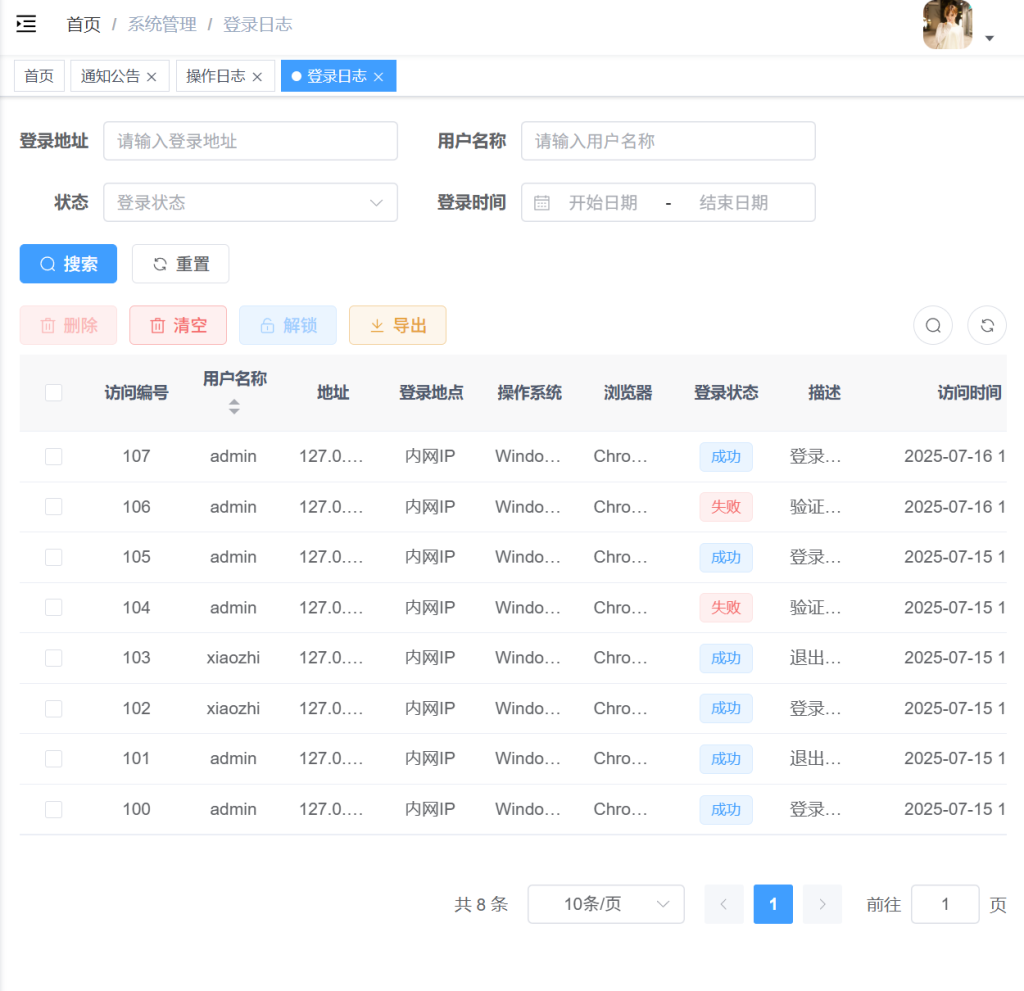Close the 通知公告 tab using its X

[152, 77]
